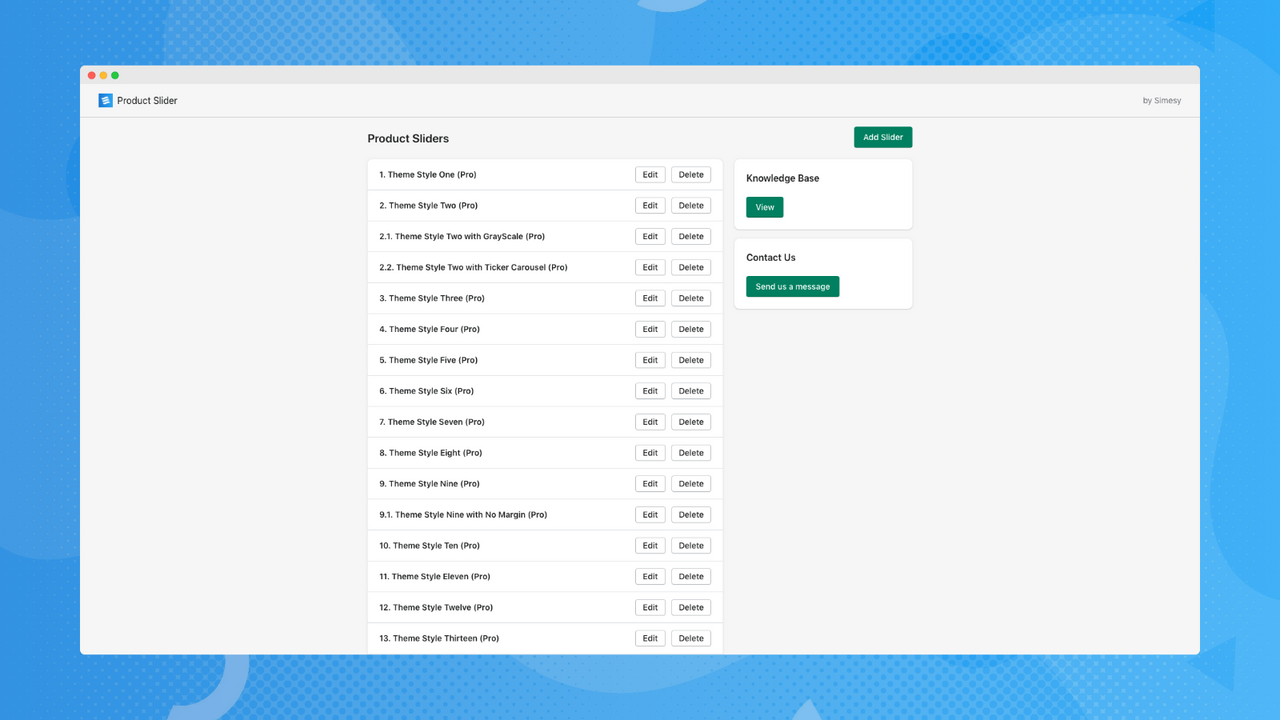This screenshot has width=1280, height=720.
Task: Delete Theme Style Two (Pro)
Action: (x=690, y=205)
